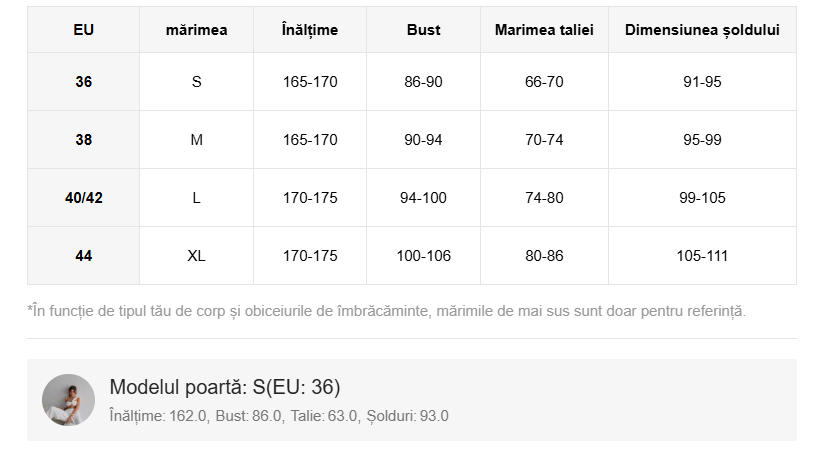This screenshot has height=469, width=827.
Task: Click the XL size cell
Action: pyautogui.click(x=196, y=256)
